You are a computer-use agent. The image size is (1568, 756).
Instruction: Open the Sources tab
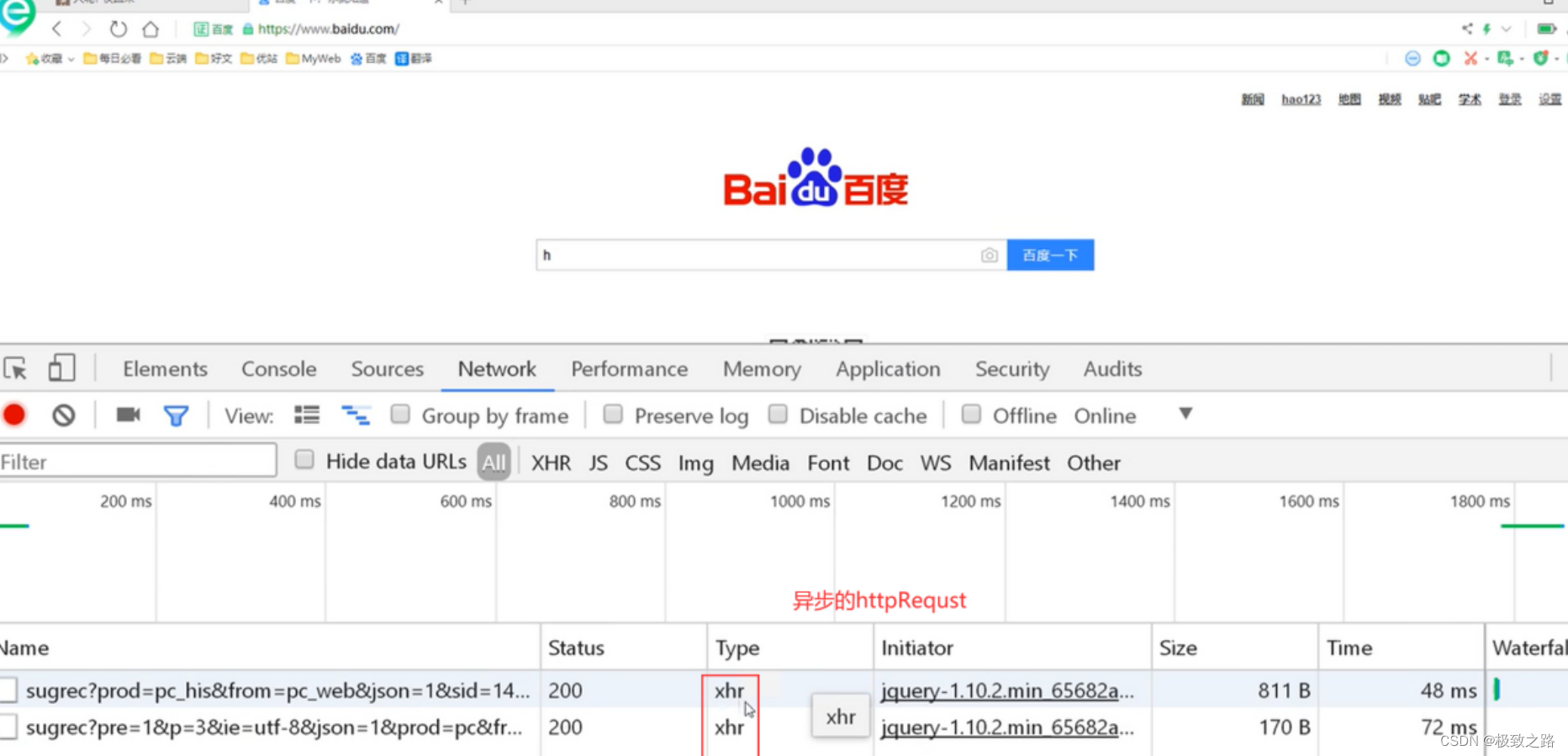click(388, 368)
